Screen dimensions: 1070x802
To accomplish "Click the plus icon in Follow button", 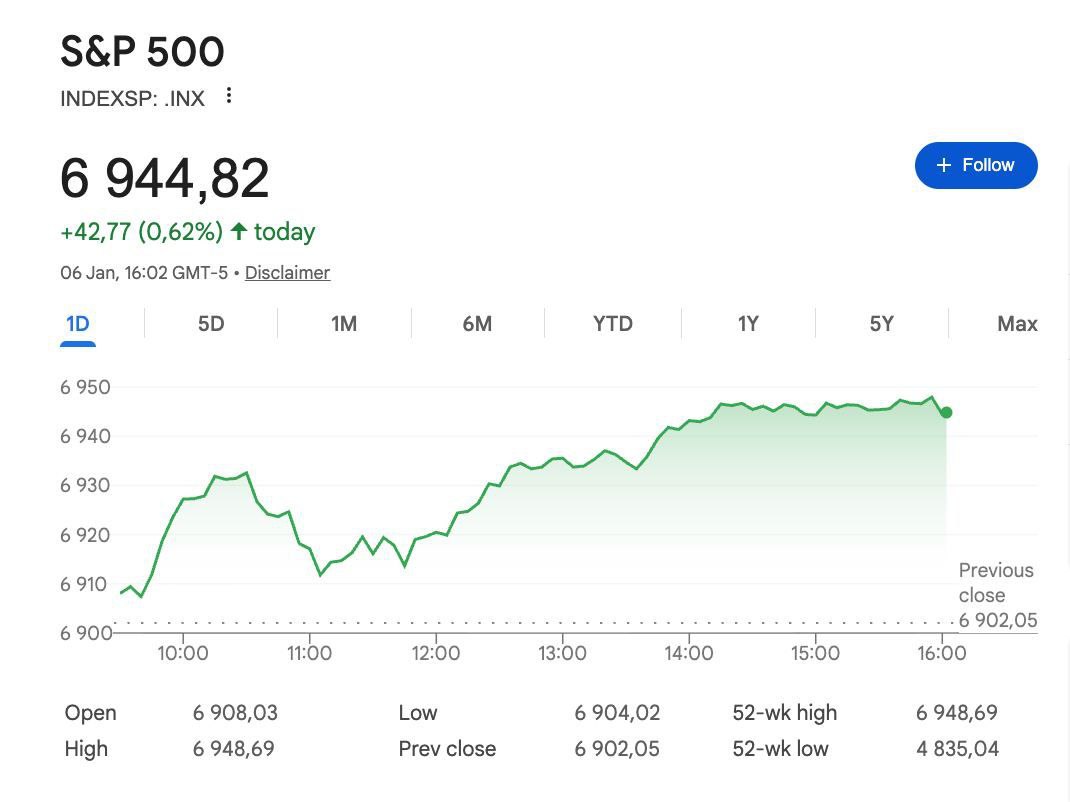I will [944, 166].
